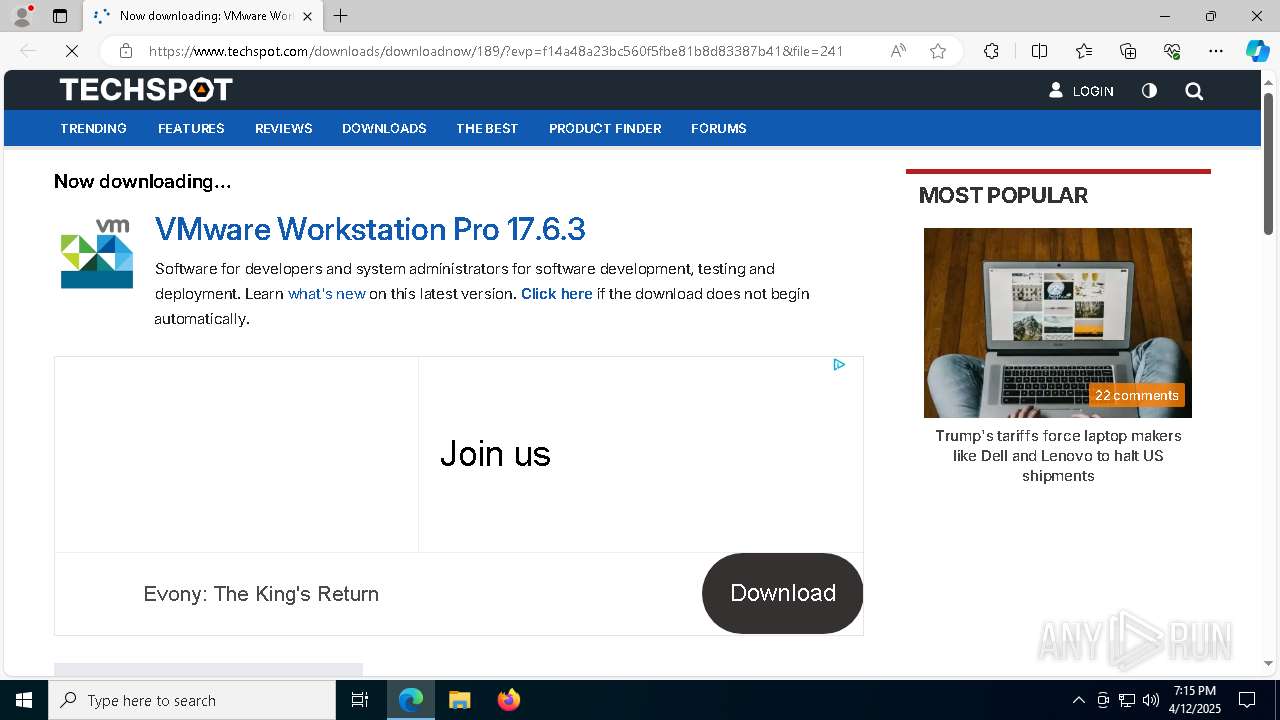Open TechSpot site search
1280x720 pixels.
click(x=1194, y=91)
